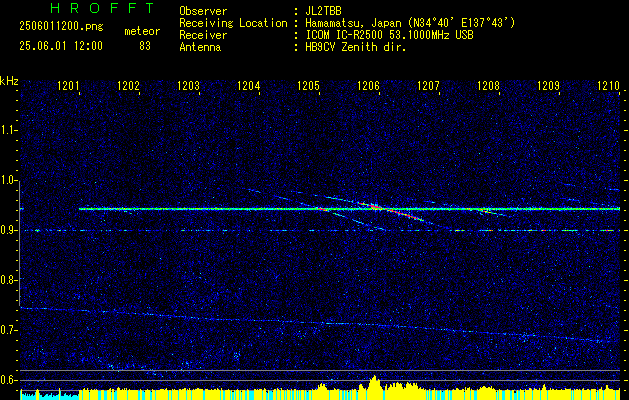The height and width of the screenshot is (400, 629).
Task: Click the meteor echo near 1208 on carrier
Action: click(486, 210)
